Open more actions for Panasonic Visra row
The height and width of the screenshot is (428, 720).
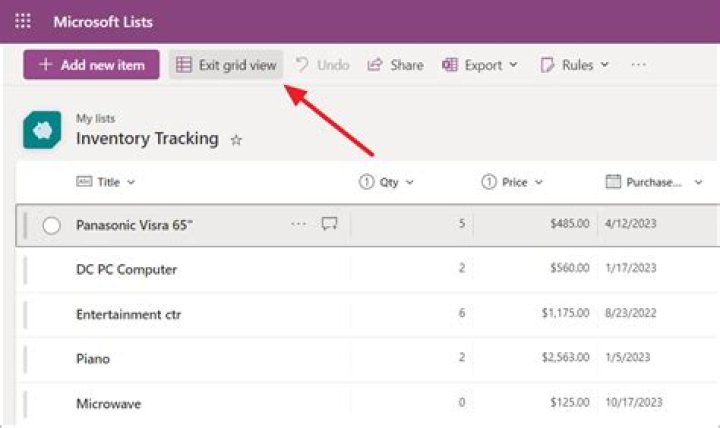(299, 224)
